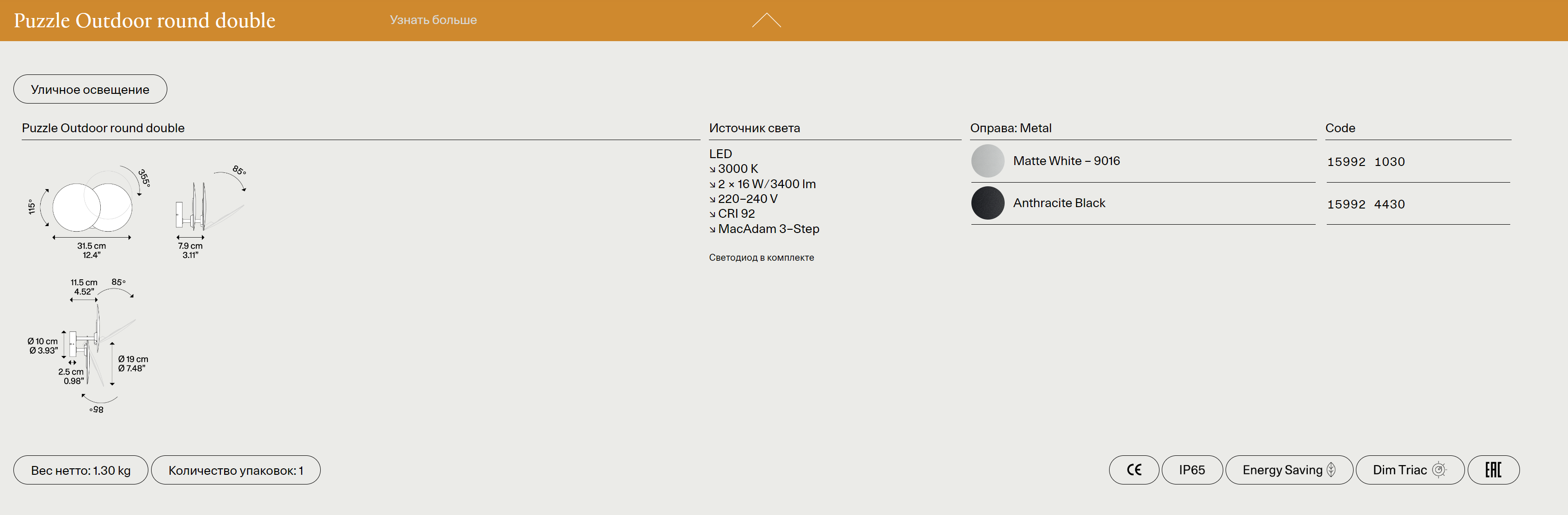Screen dimensions: 1568x515
Task: Click the IP65 rating badge
Action: [1191, 470]
